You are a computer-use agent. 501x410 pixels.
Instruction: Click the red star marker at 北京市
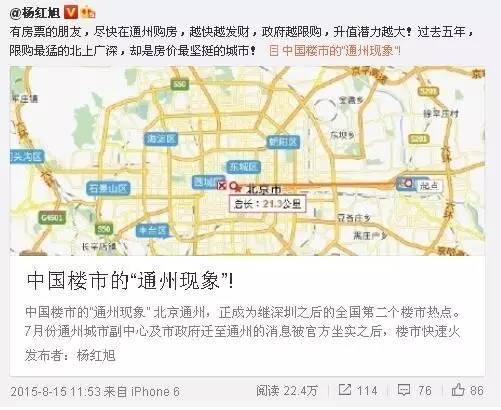pos(237,188)
